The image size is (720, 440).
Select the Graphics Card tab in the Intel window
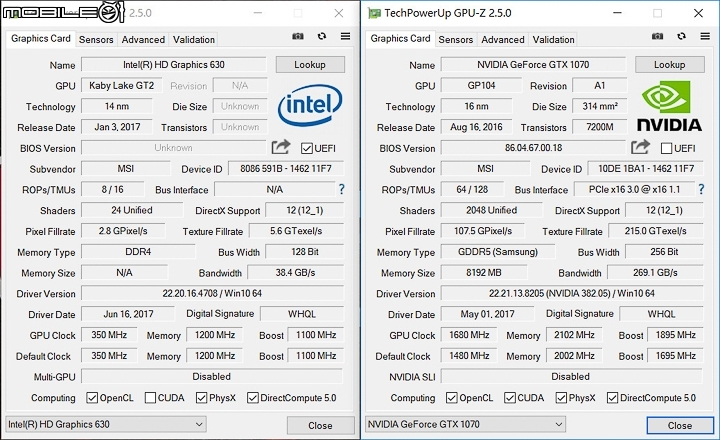40,39
